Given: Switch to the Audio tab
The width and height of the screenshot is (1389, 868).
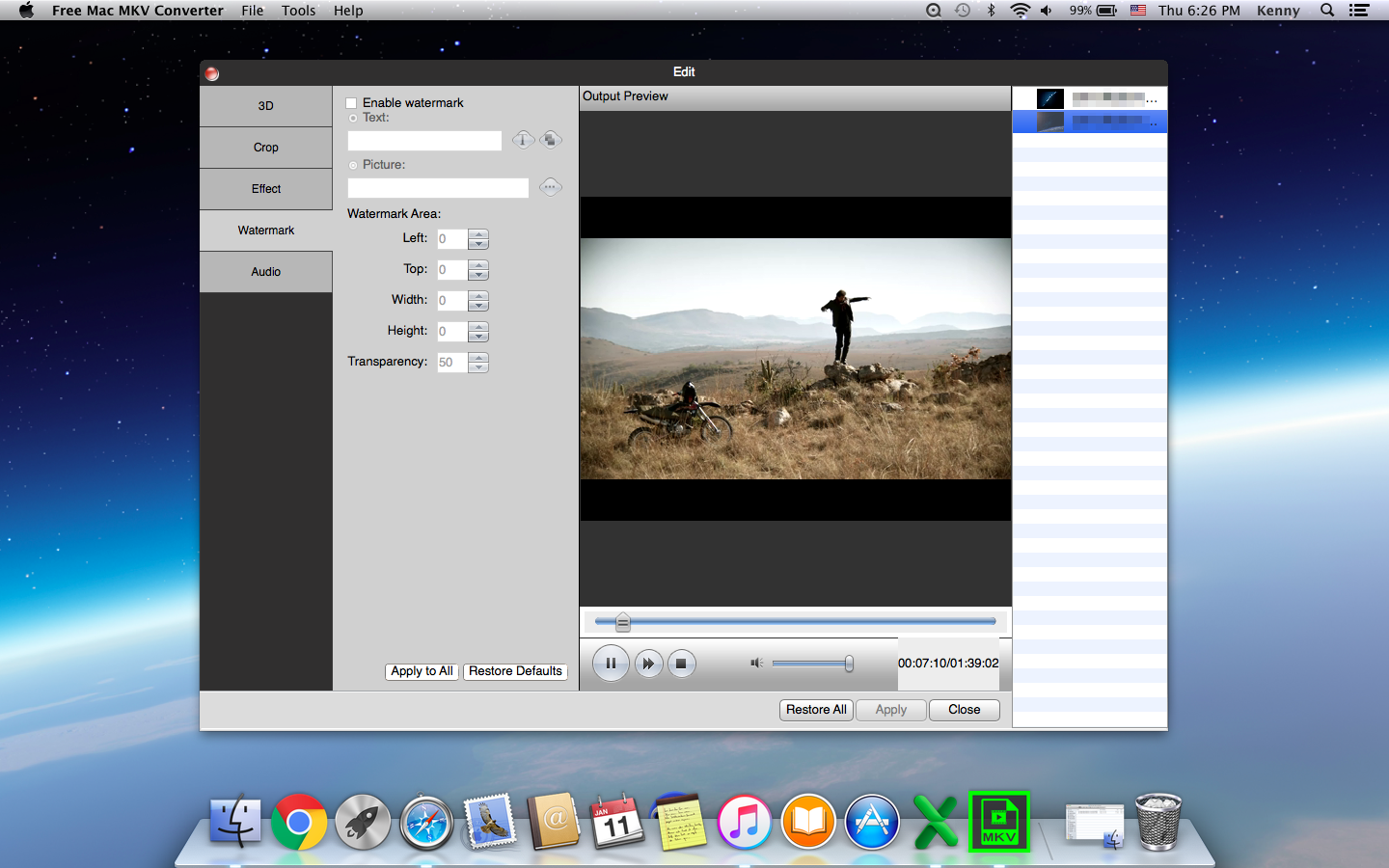Looking at the screenshot, I should [266, 272].
